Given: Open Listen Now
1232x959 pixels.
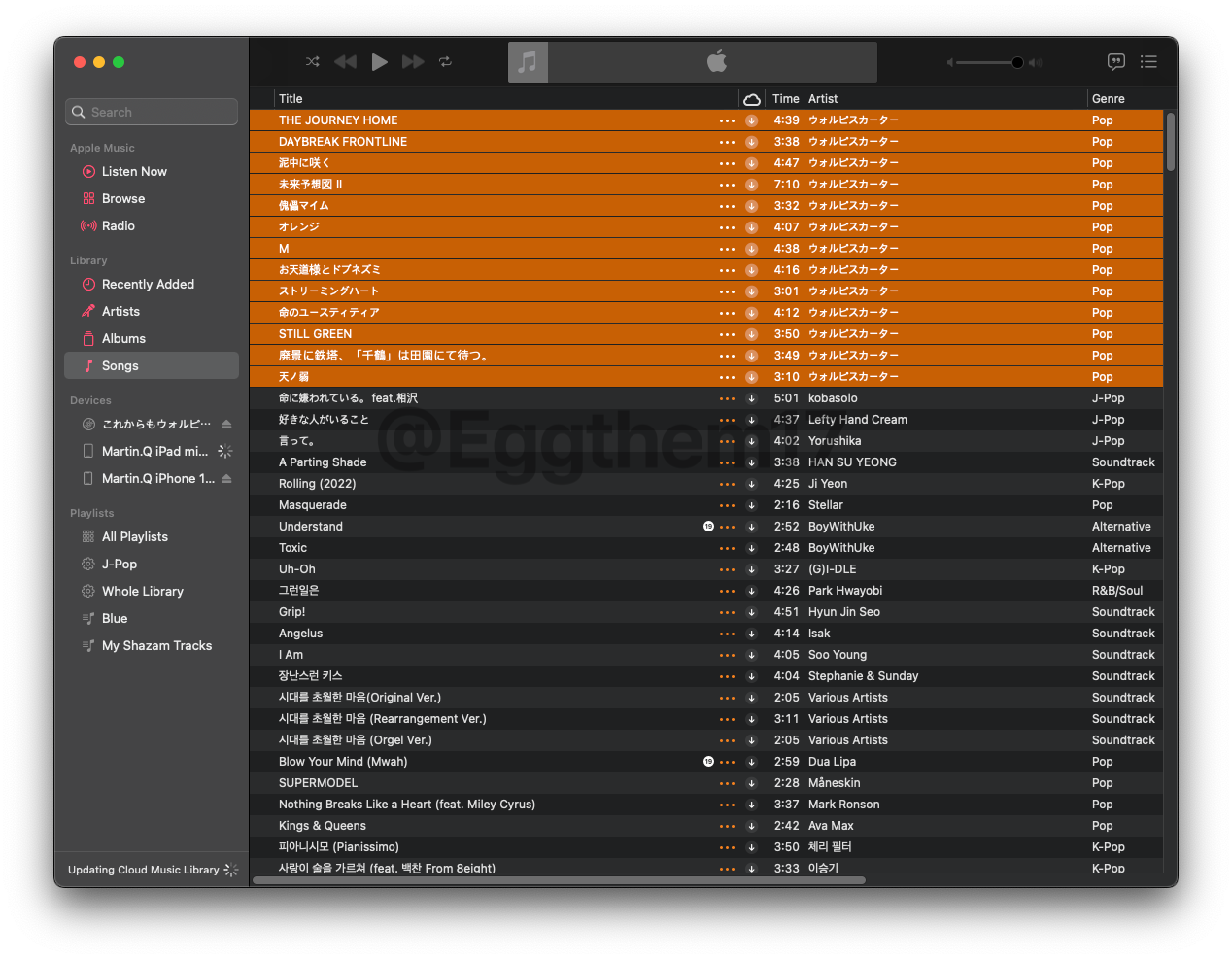Looking at the screenshot, I should (x=134, y=171).
